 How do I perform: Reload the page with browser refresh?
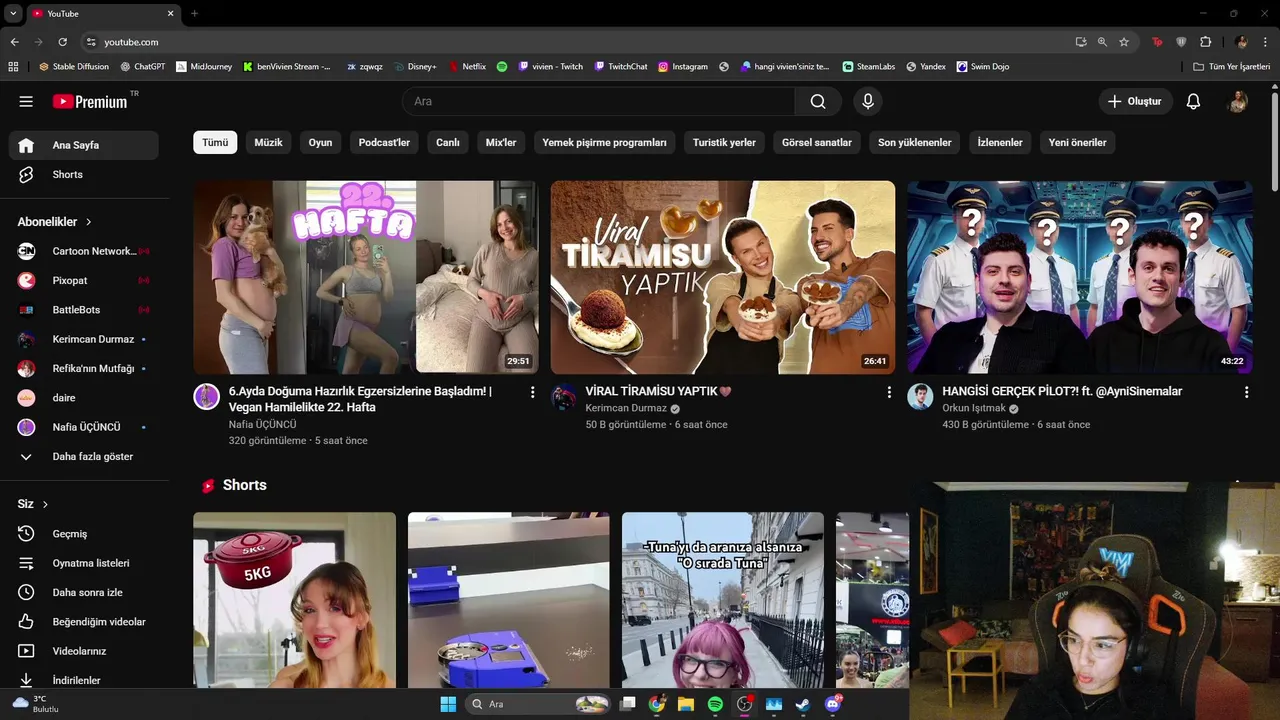(62, 42)
